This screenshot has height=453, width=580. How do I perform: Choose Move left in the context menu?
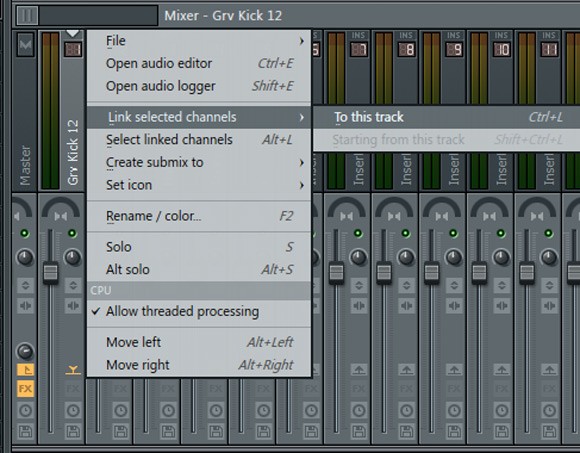pos(199,342)
